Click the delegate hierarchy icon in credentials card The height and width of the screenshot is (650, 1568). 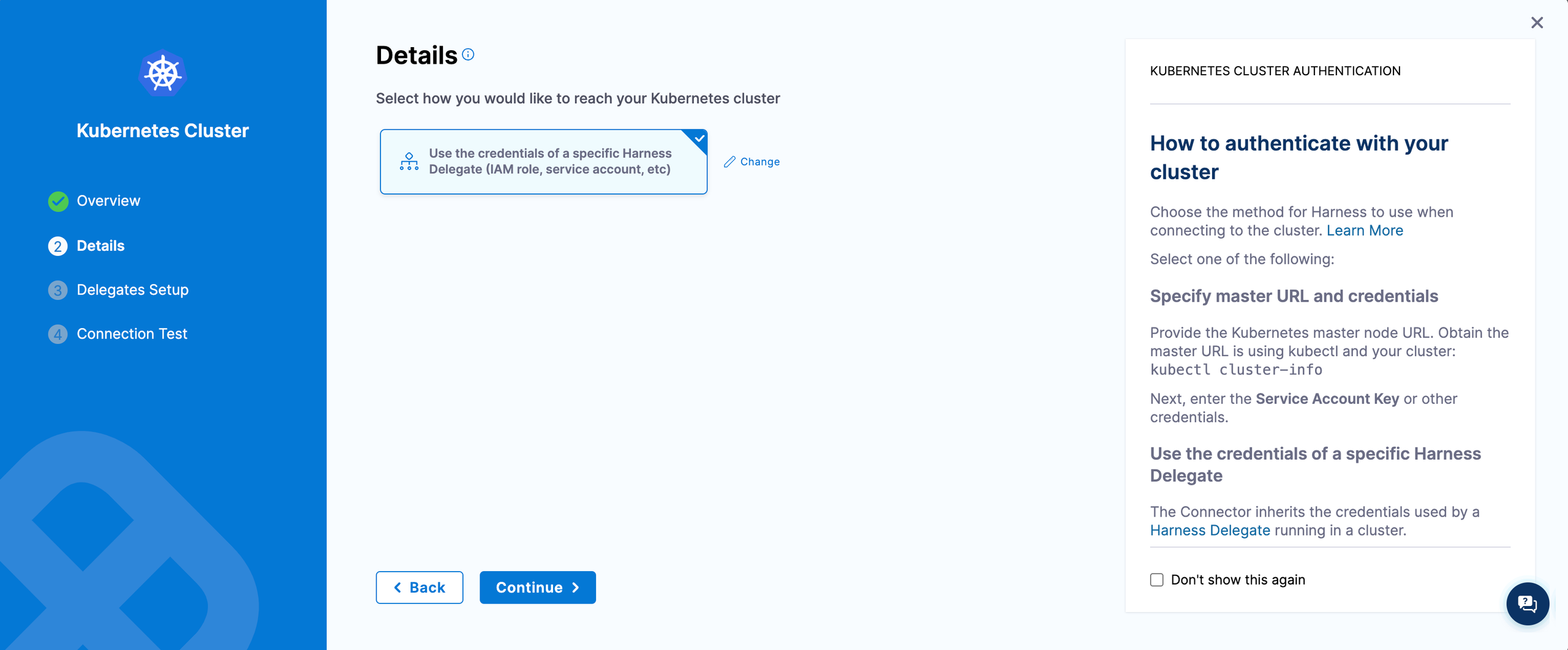[x=409, y=162]
